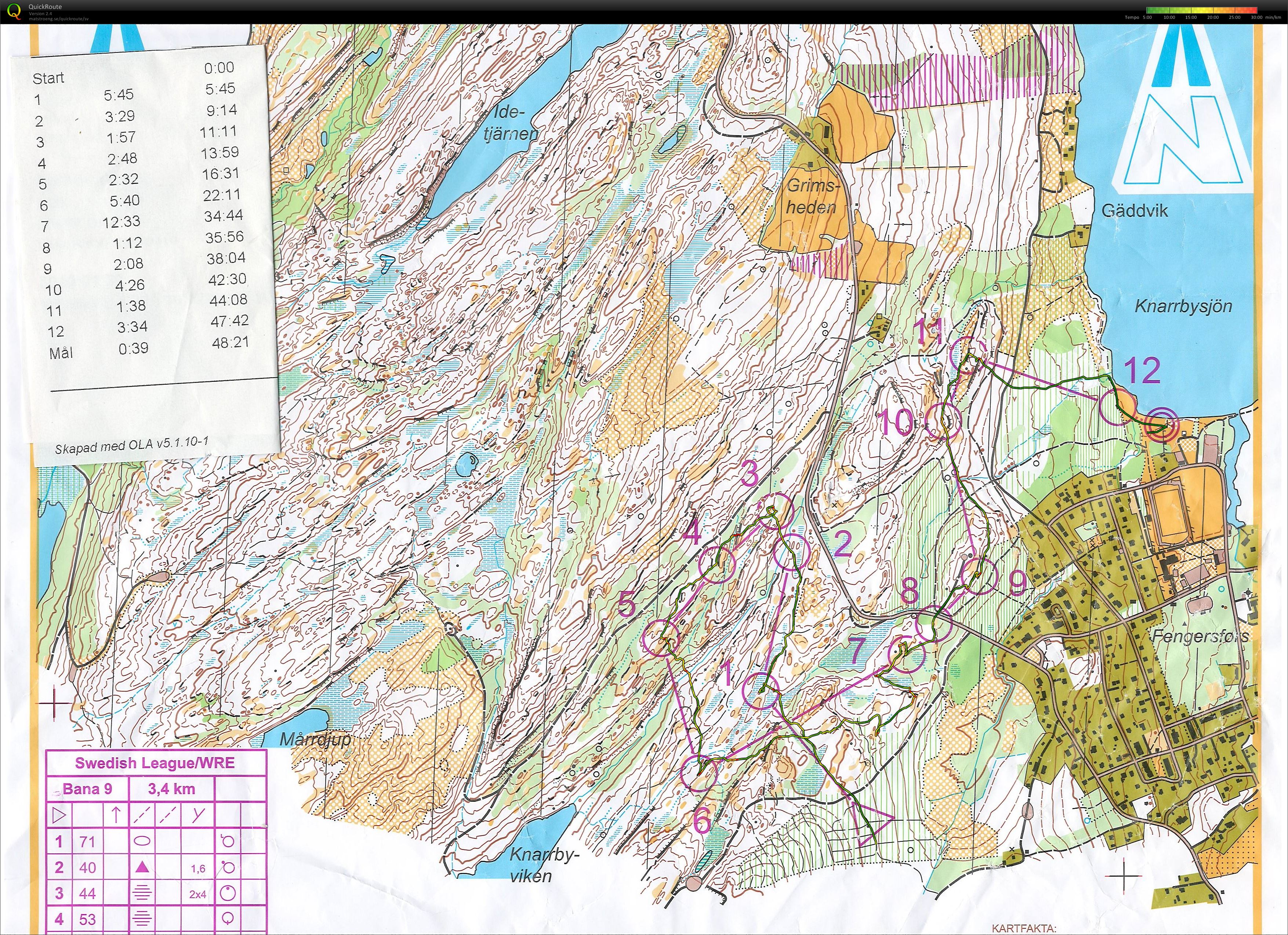
Task: Select the control 6 circle on map
Action: pyautogui.click(x=699, y=772)
